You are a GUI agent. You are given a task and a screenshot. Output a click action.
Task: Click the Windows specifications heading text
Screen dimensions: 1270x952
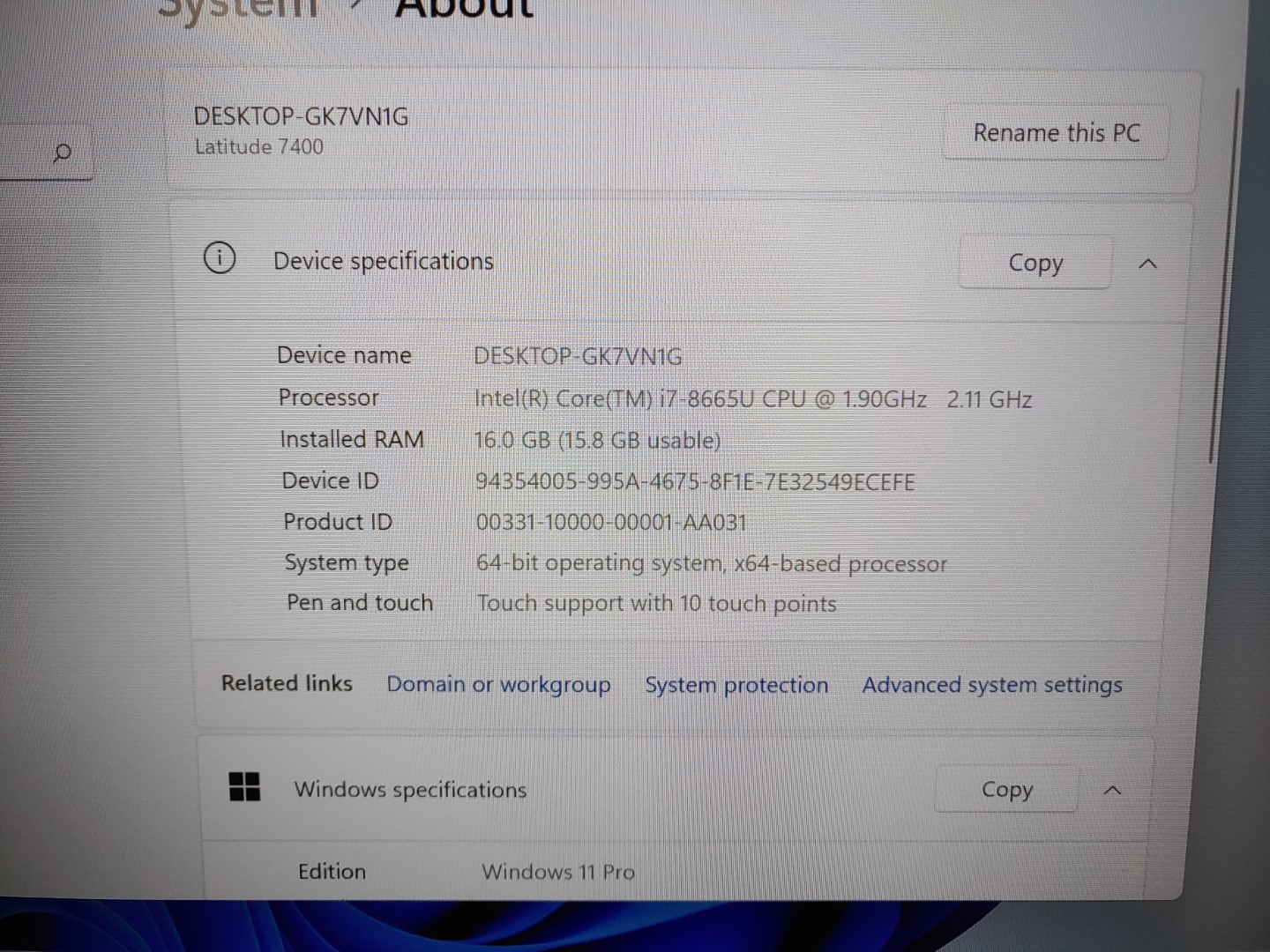pyautogui.click(x=410, y=789)
